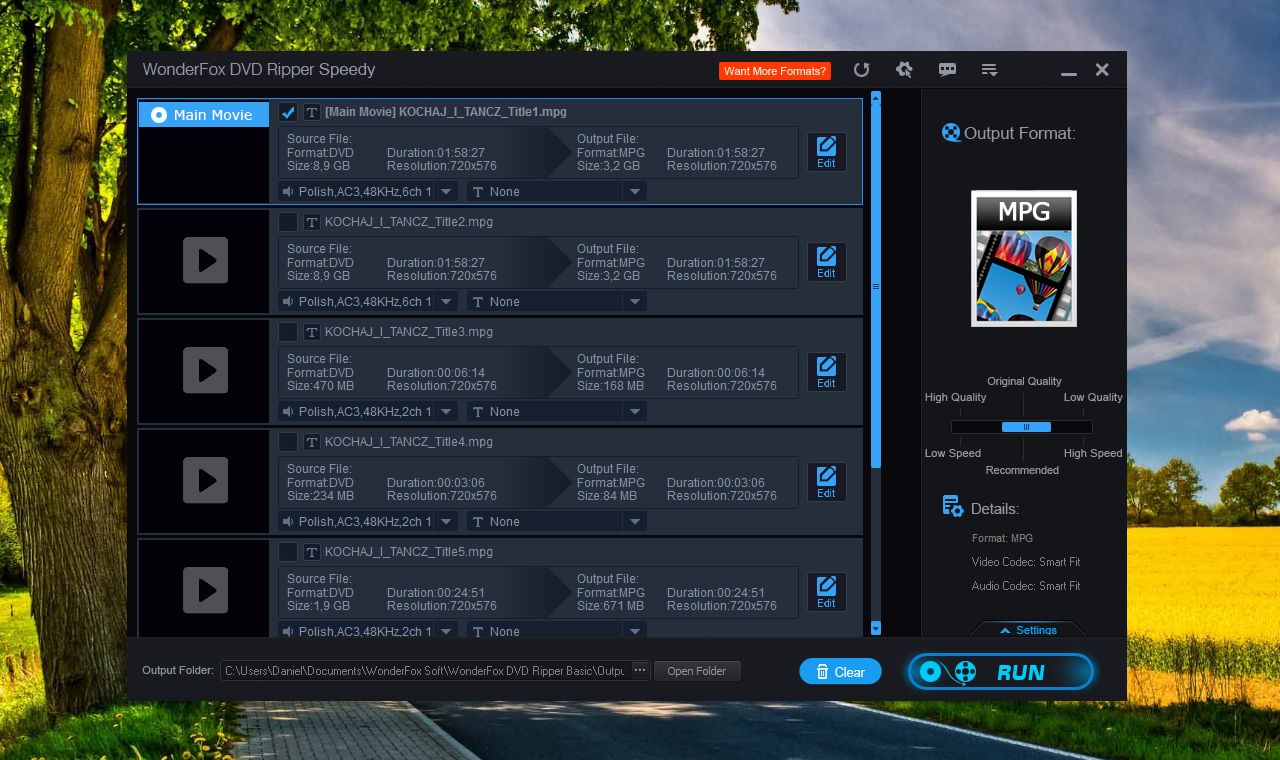Click rename T icon for Title5.mpg
The height and width of the screenshot is (760, 1280).
click(x=312, y=552)
